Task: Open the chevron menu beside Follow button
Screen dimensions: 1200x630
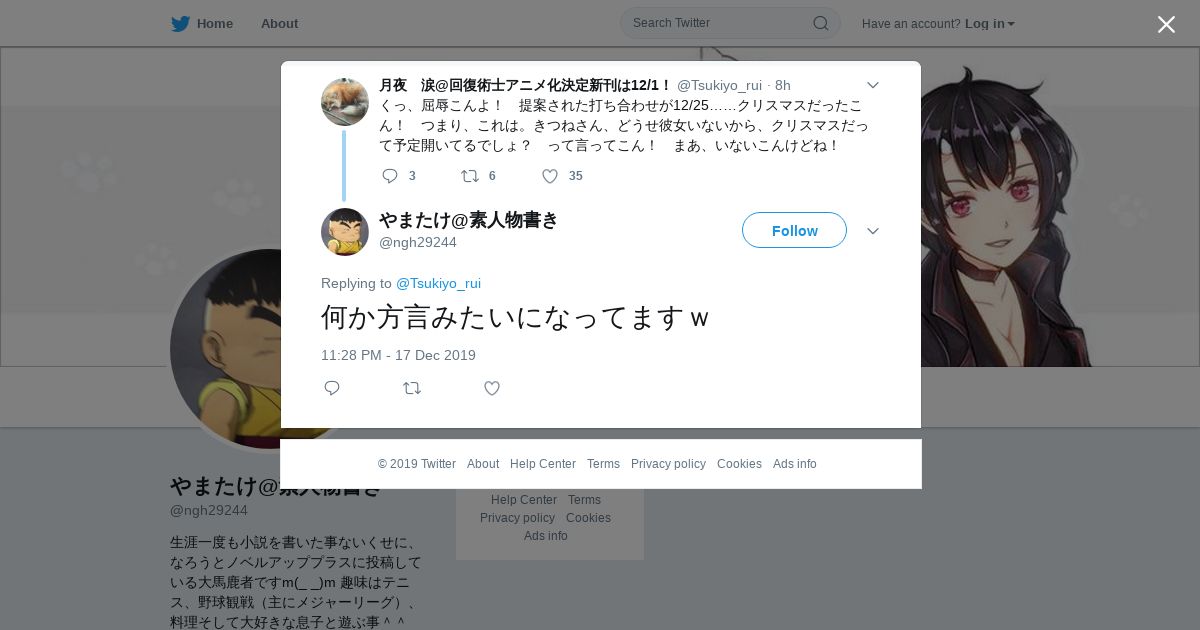Action: point(872,231)
